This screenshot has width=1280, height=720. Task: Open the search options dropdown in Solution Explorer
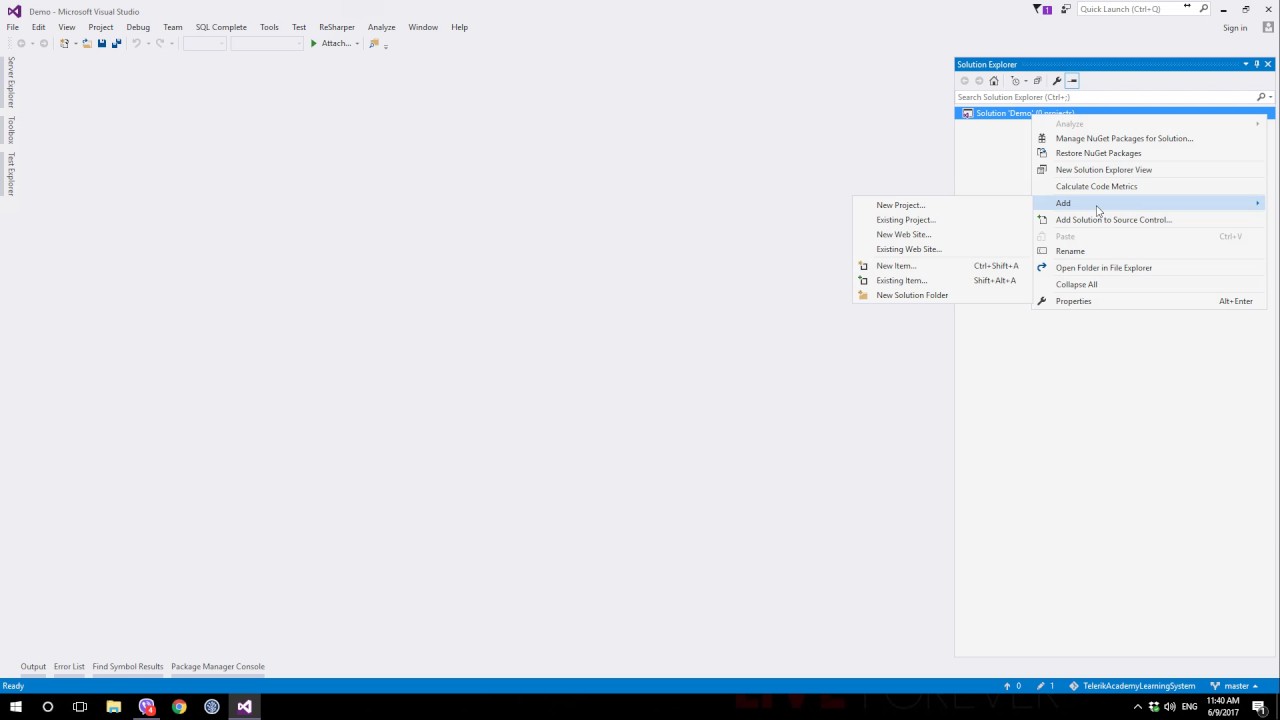point(1271,97)
